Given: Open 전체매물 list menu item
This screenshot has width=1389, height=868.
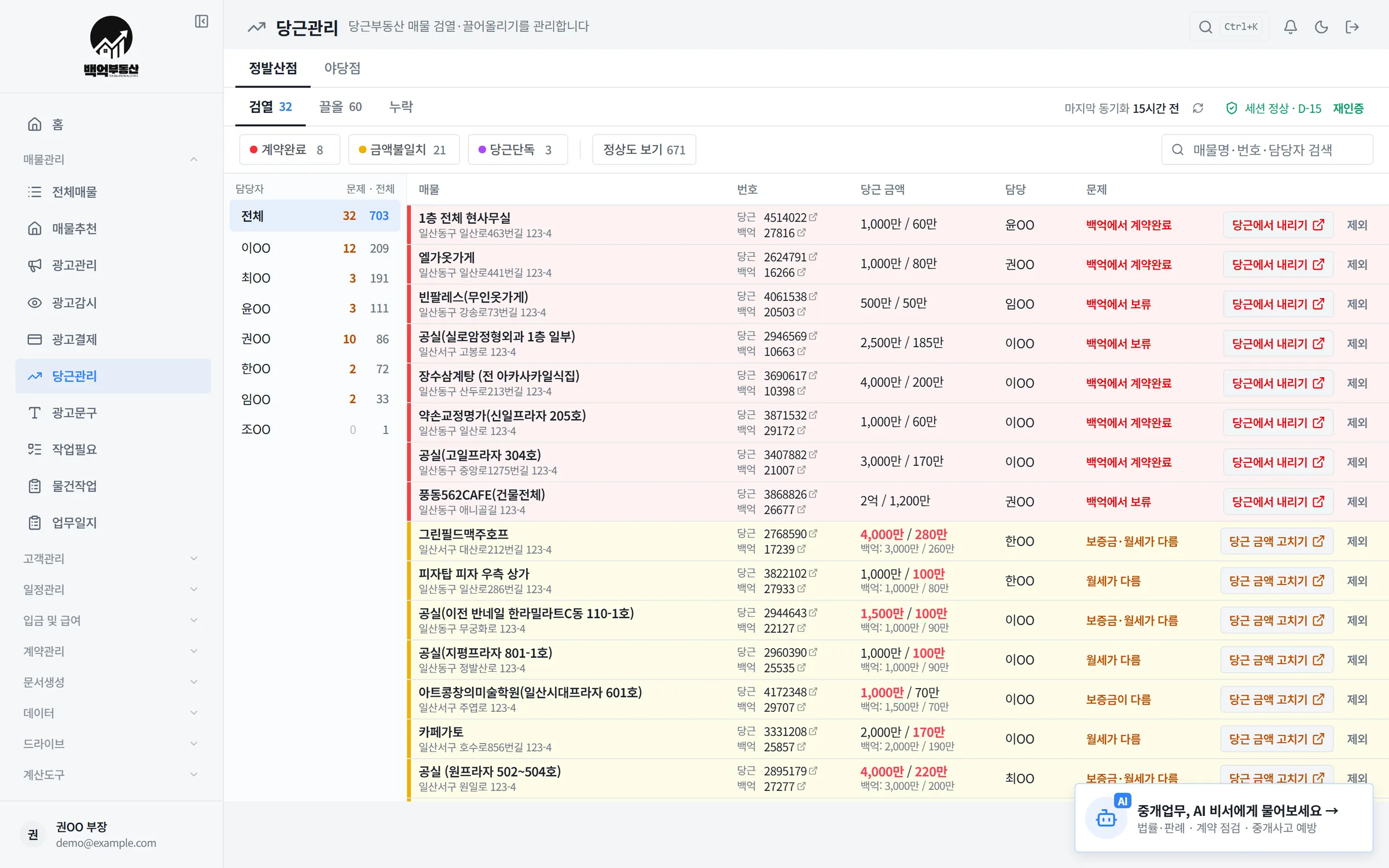Looking at the screenshot, I should coord(113,192).
